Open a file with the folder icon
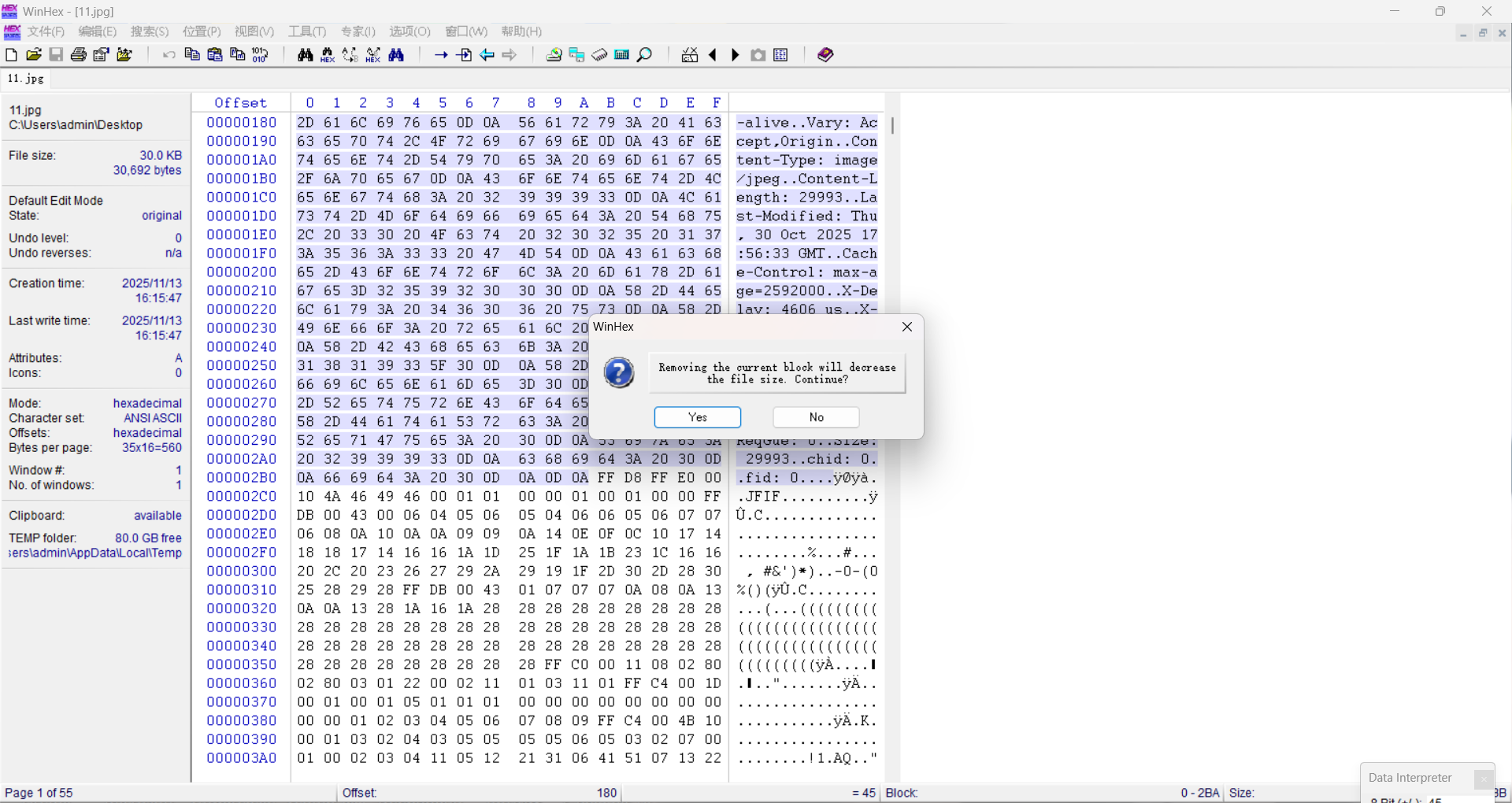 tap(34, 54)
